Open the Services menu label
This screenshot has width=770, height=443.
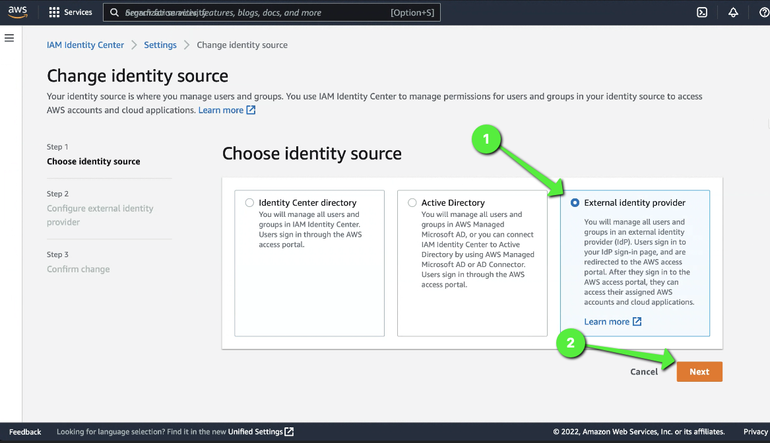(x=78, y=12)
